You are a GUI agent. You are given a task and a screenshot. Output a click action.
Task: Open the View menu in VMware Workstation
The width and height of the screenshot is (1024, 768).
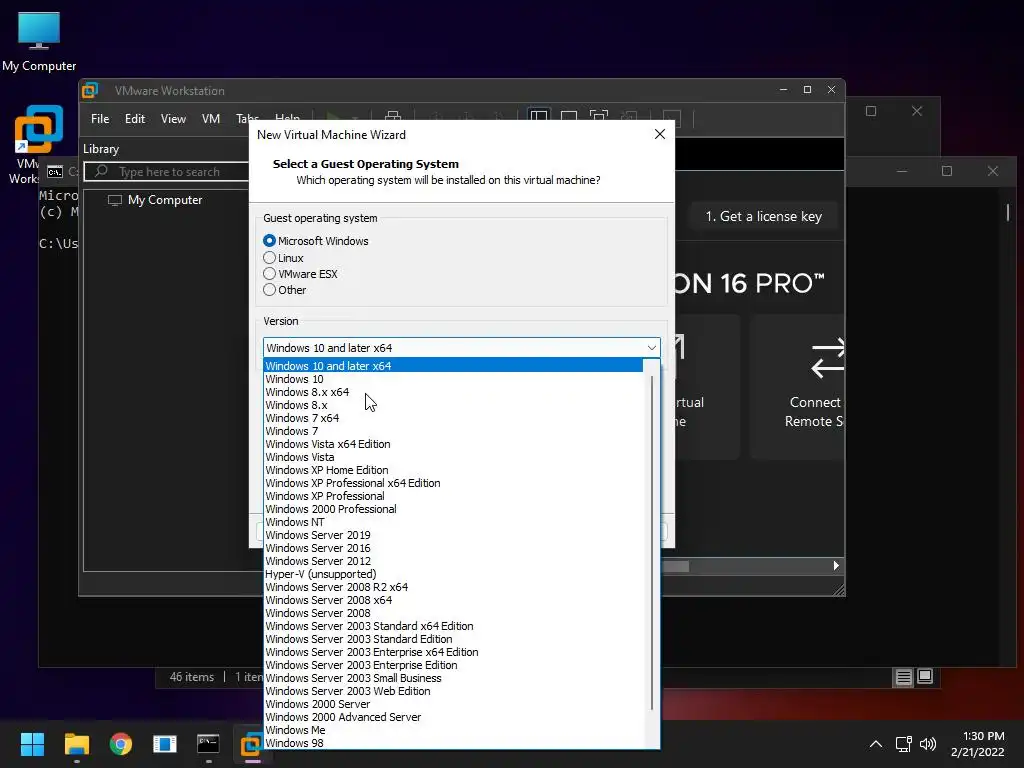[x=173, y=119]
